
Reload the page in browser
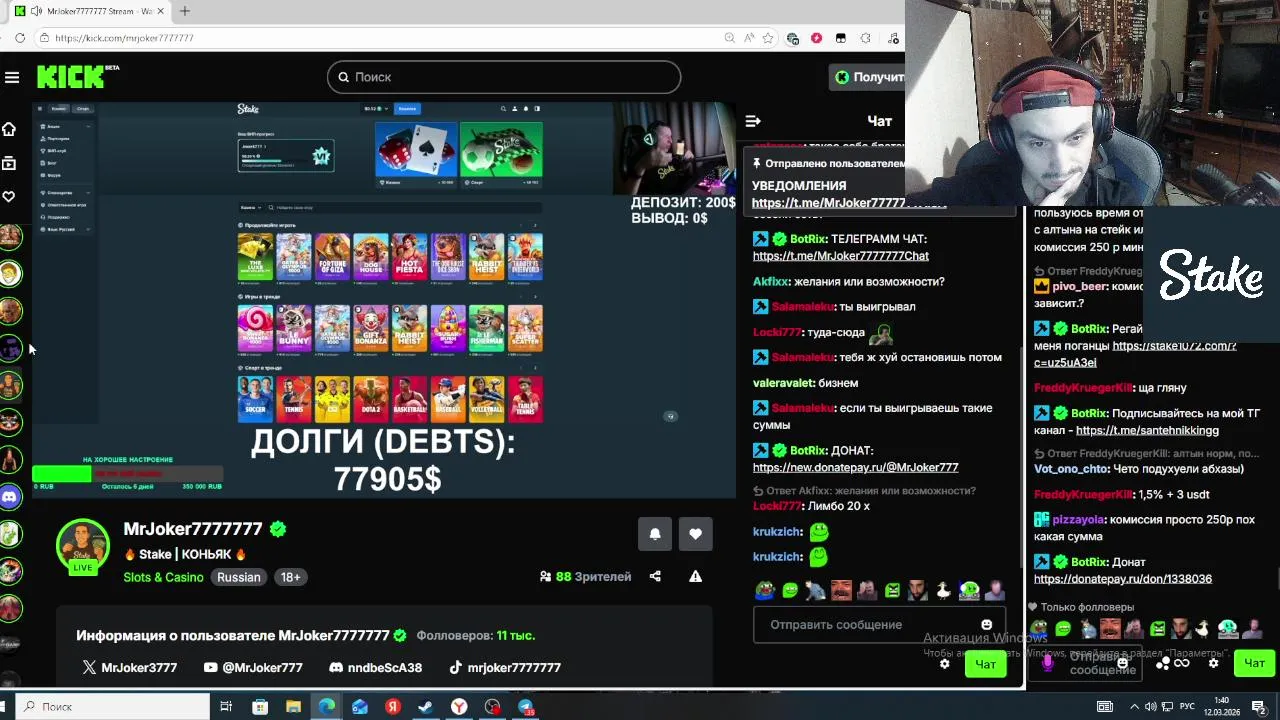coord(20,38)
